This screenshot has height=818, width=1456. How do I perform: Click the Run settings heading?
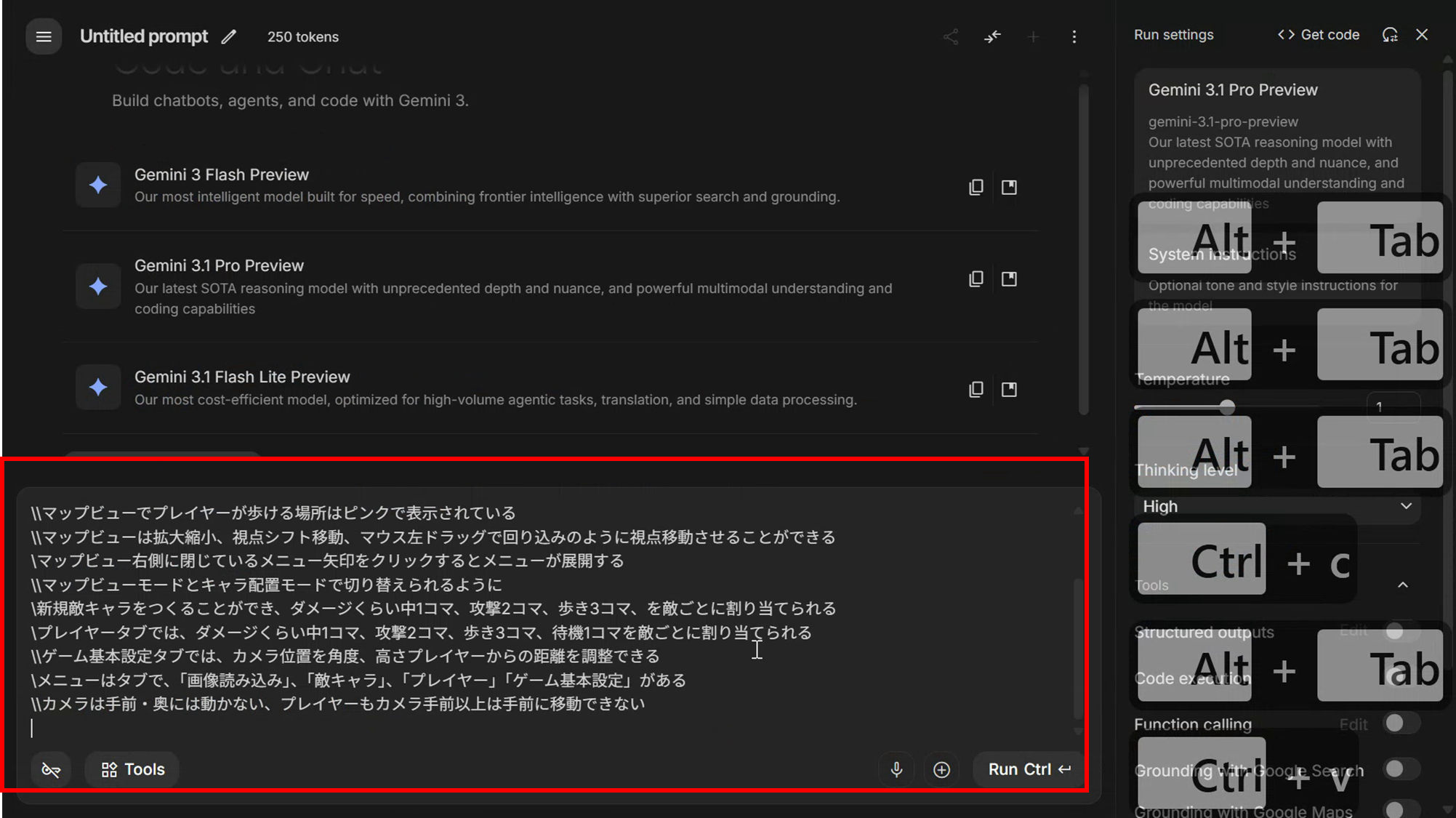pyautogui.click(x=1174, y=35)
